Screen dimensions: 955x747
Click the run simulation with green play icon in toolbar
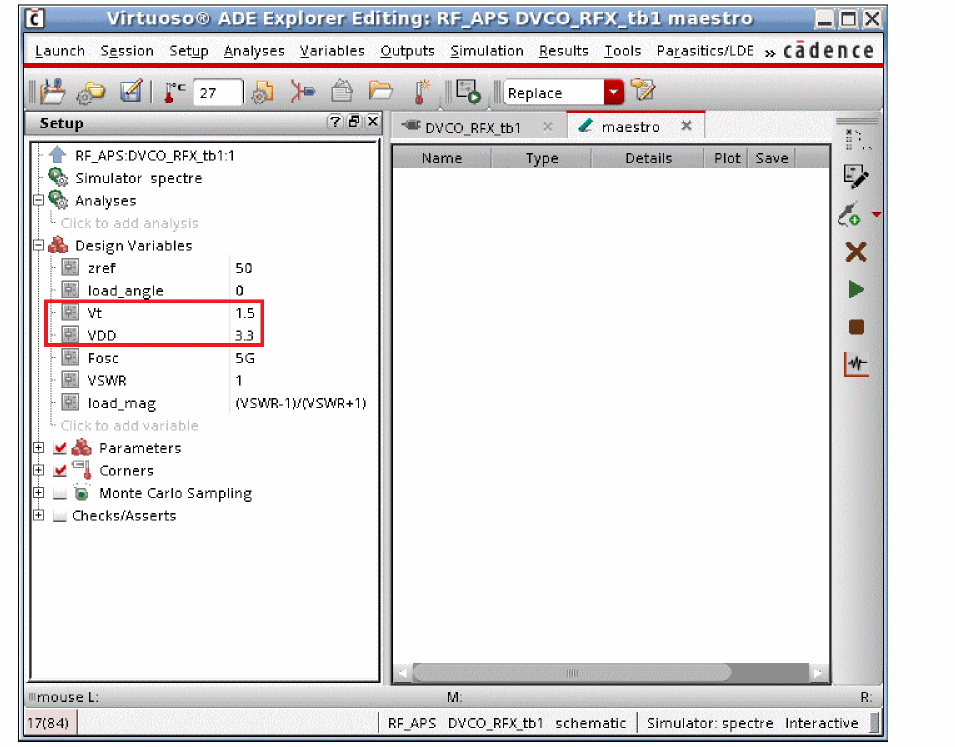[x=468, y=91]
